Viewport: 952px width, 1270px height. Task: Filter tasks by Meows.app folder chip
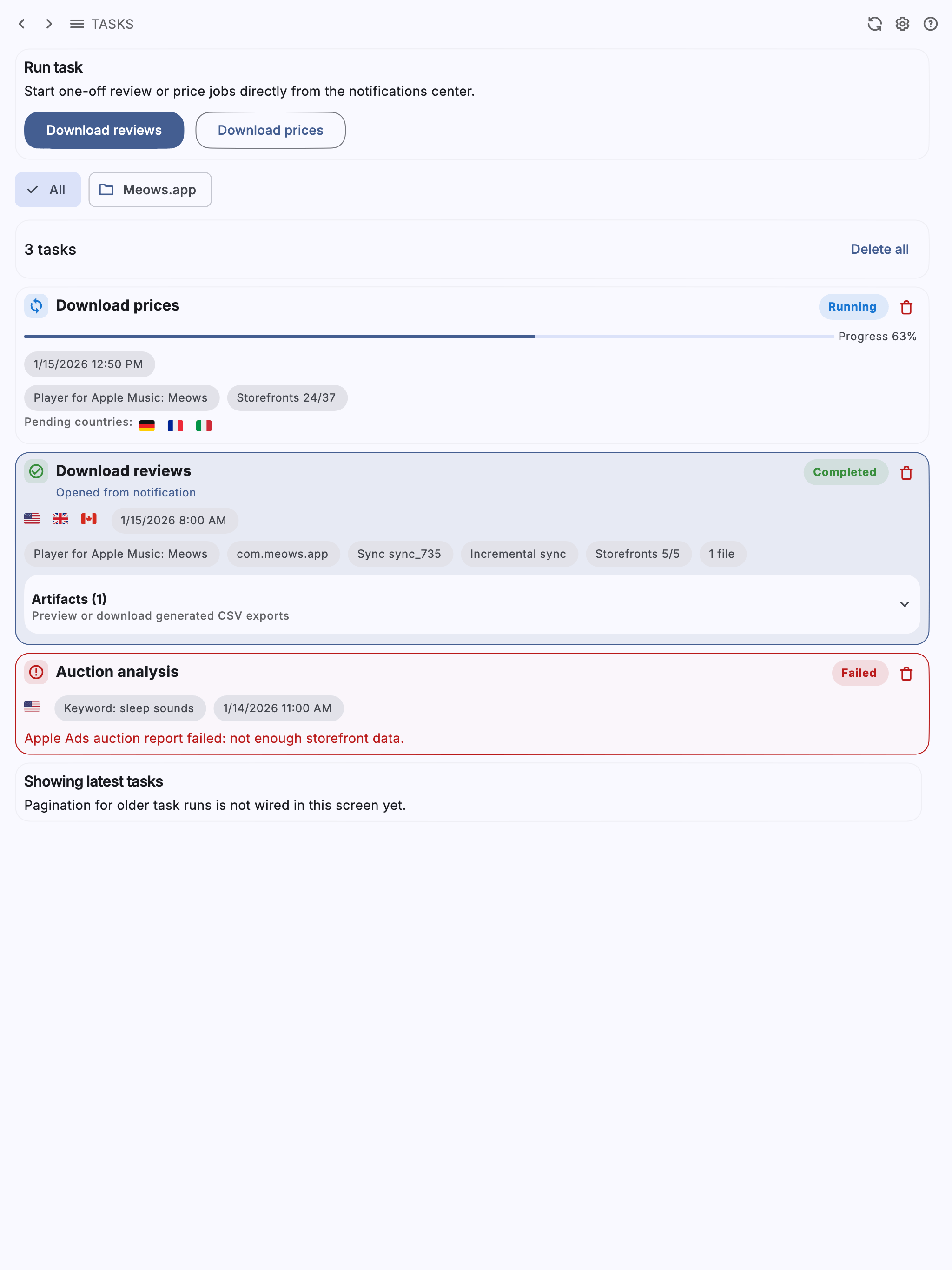pyautogui.click(x=150, y=190)
